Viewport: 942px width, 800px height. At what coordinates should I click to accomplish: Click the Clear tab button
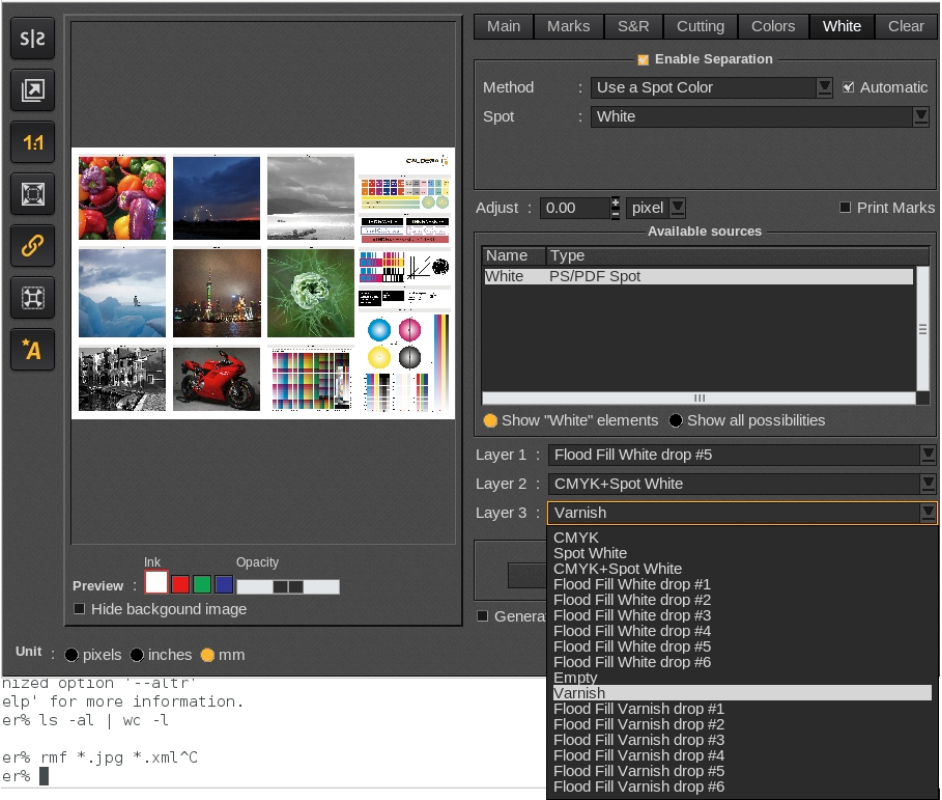(906, 26)
